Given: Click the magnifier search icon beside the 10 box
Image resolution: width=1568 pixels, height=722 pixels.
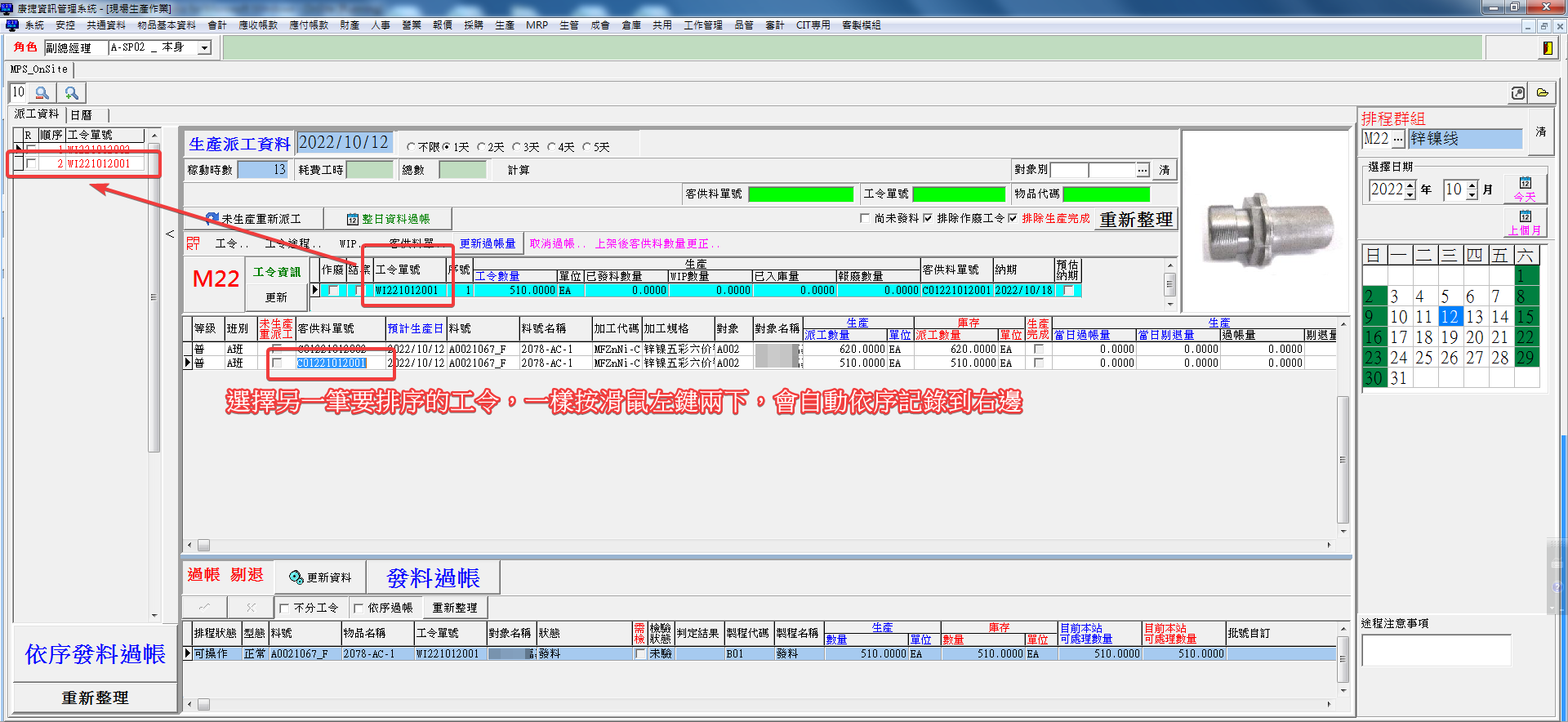Looking at the screenshot, I should pos(42,93).
